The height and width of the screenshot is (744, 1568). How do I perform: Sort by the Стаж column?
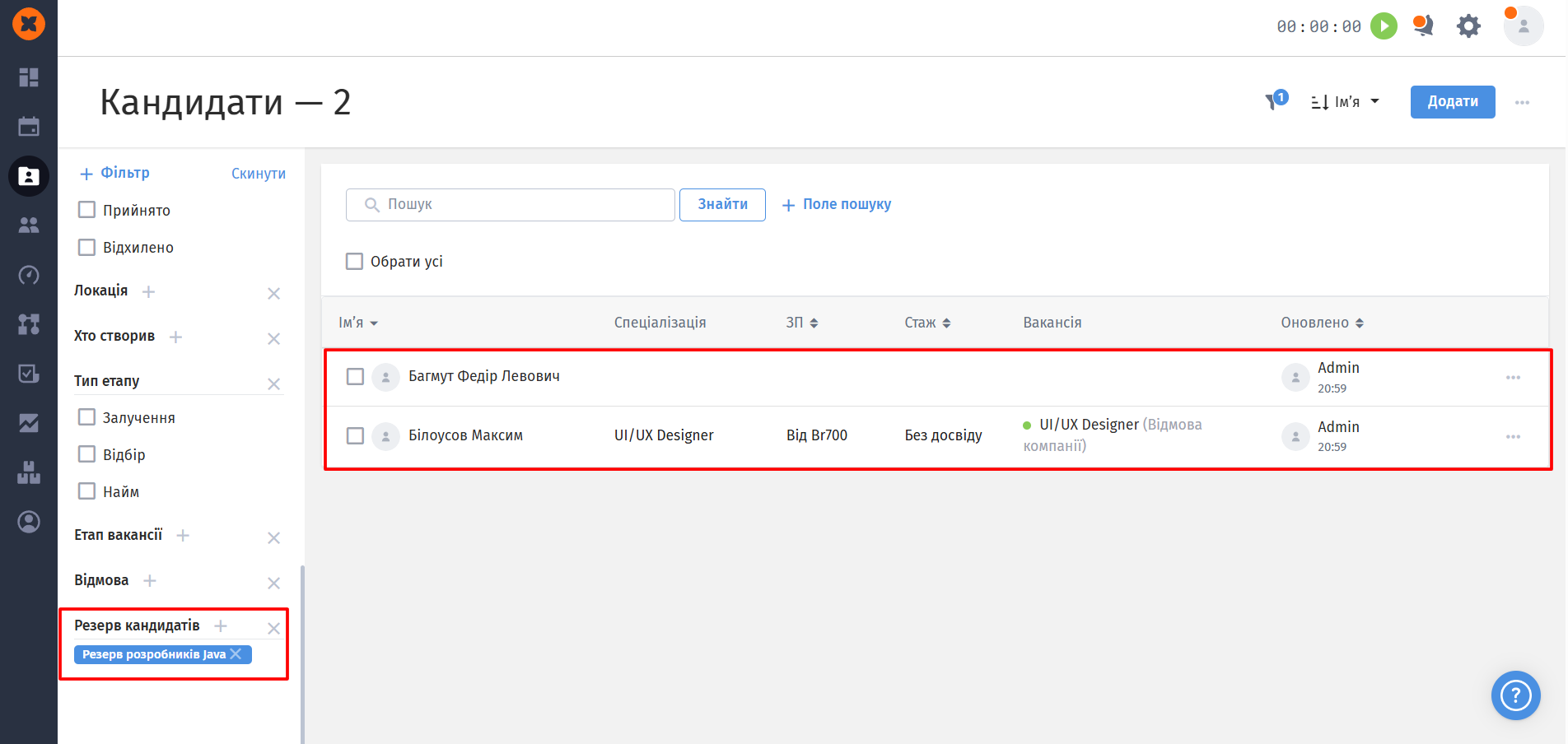coord(928,323)
